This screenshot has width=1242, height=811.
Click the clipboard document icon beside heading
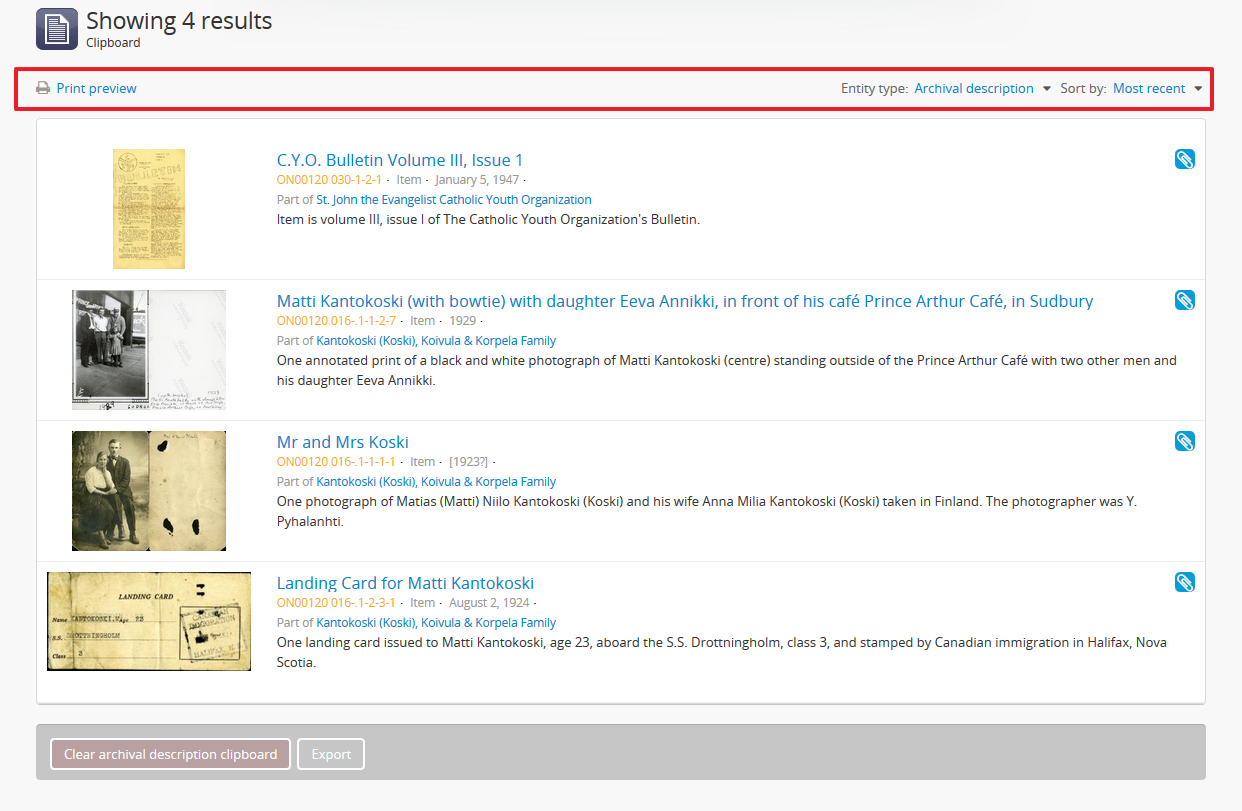56,29
